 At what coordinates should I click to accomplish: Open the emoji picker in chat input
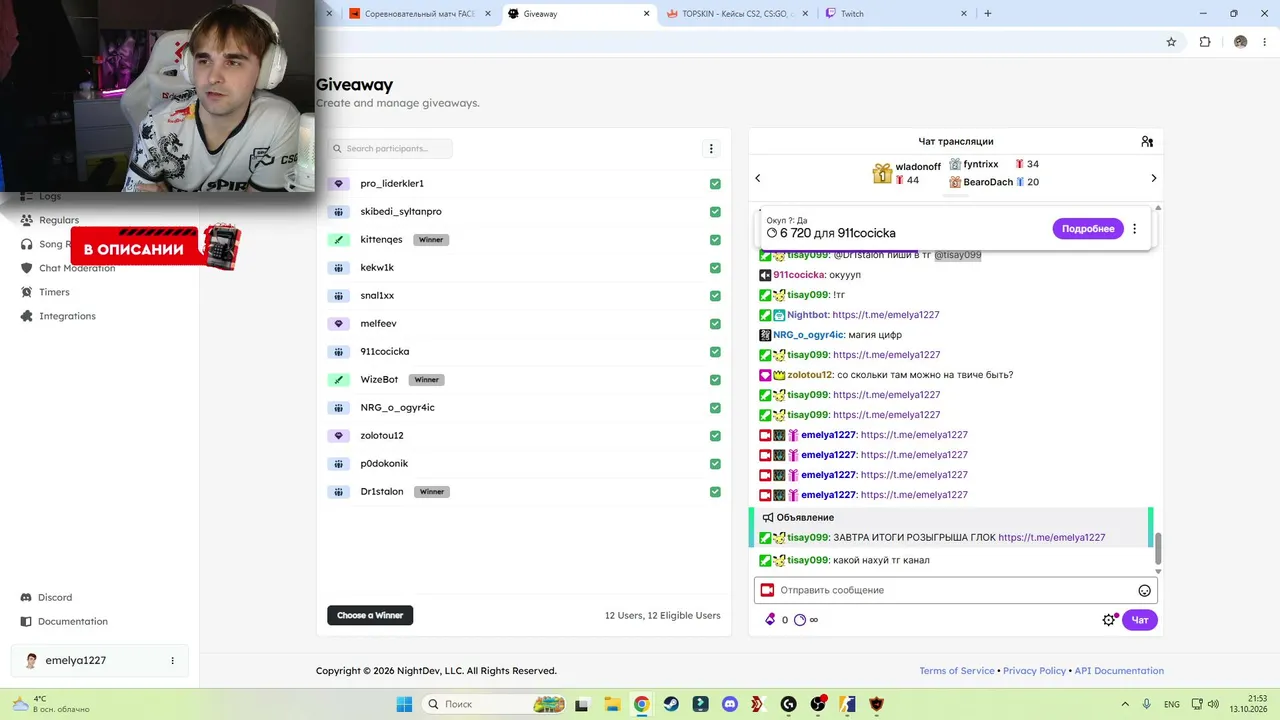tap(1144, 590)
